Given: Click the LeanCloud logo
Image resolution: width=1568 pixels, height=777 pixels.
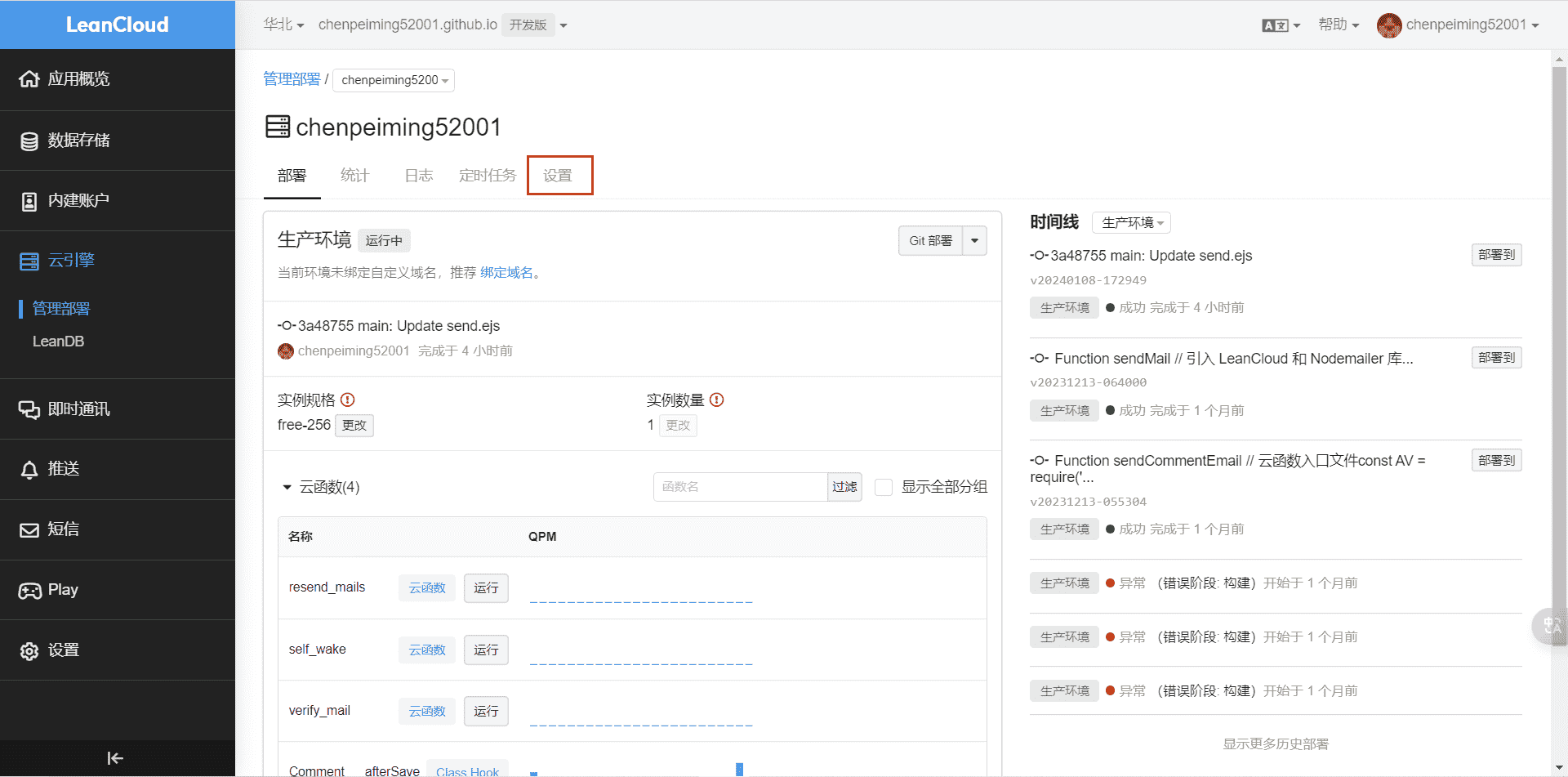Looking at the screenshot, I should tap(117, 25).
